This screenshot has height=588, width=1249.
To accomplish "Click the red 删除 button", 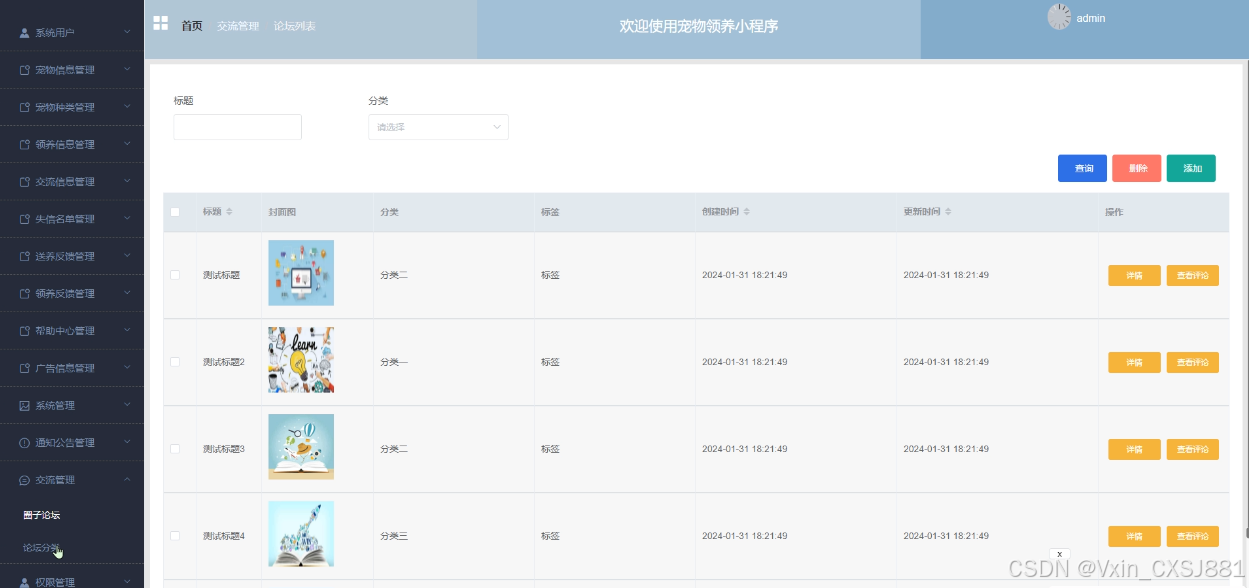I will pos(1137,168).
